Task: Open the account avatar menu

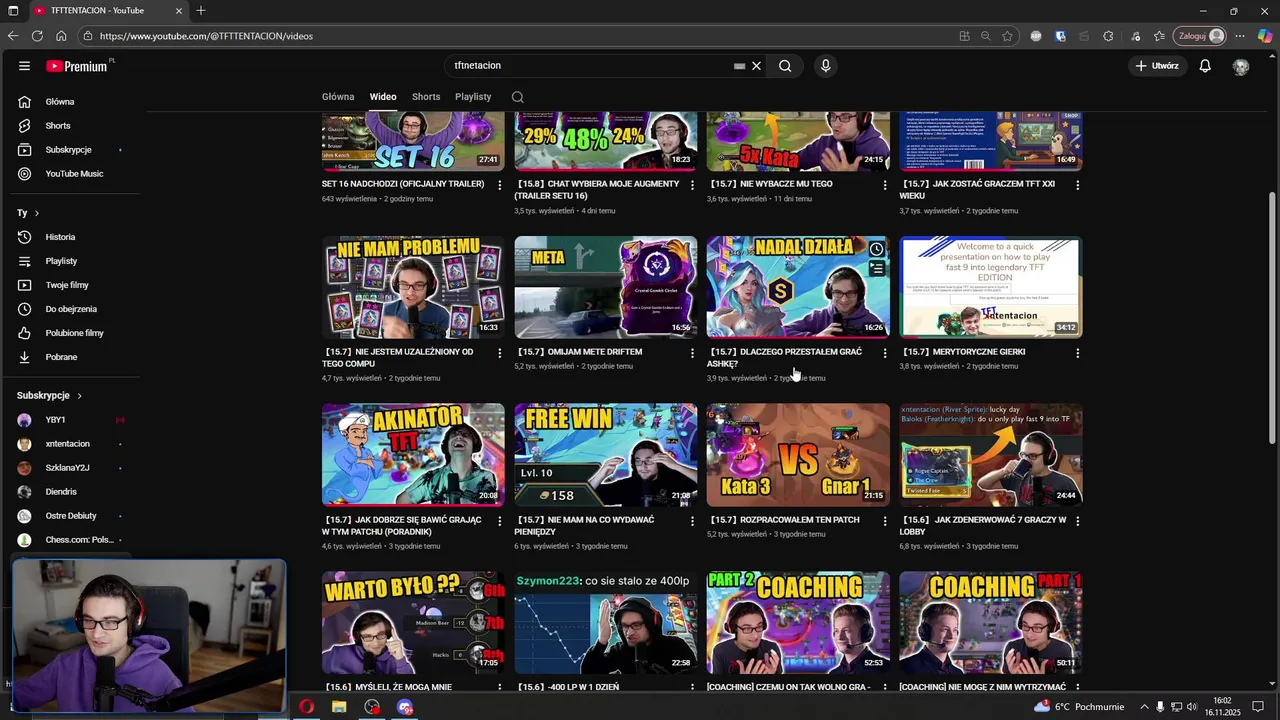Action: click(1241, 66)
